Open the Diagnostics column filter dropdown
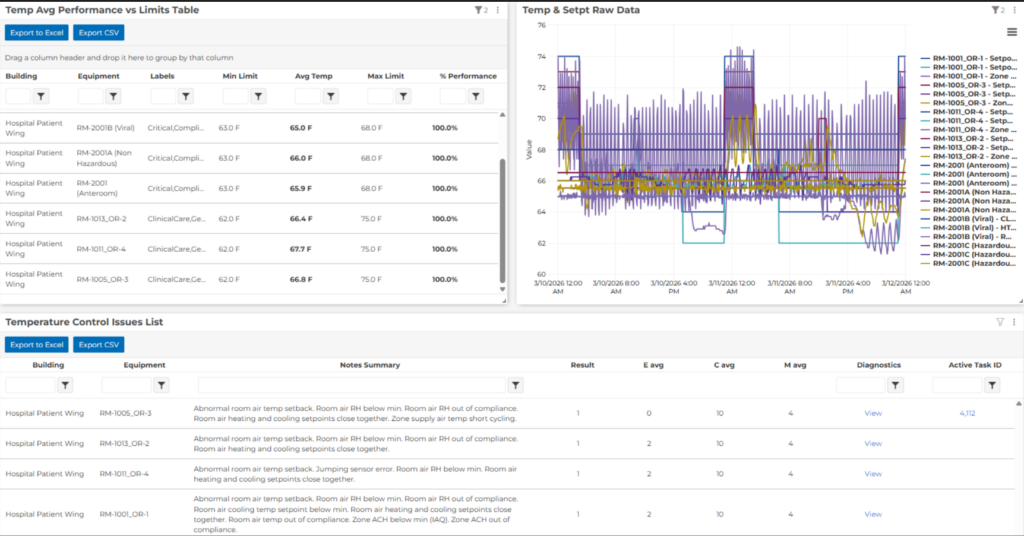 (x=895, y=385)
